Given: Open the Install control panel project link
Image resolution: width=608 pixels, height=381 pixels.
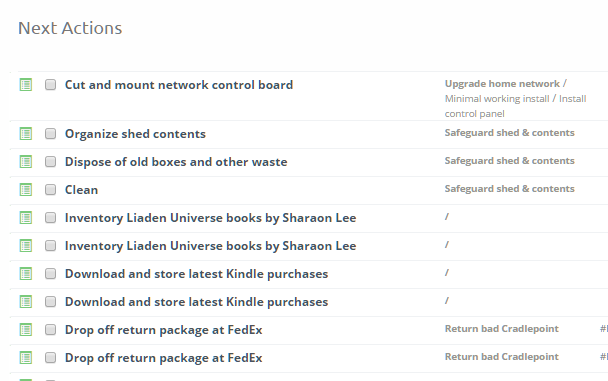Looking at the screenshot, I should point(515,106).
